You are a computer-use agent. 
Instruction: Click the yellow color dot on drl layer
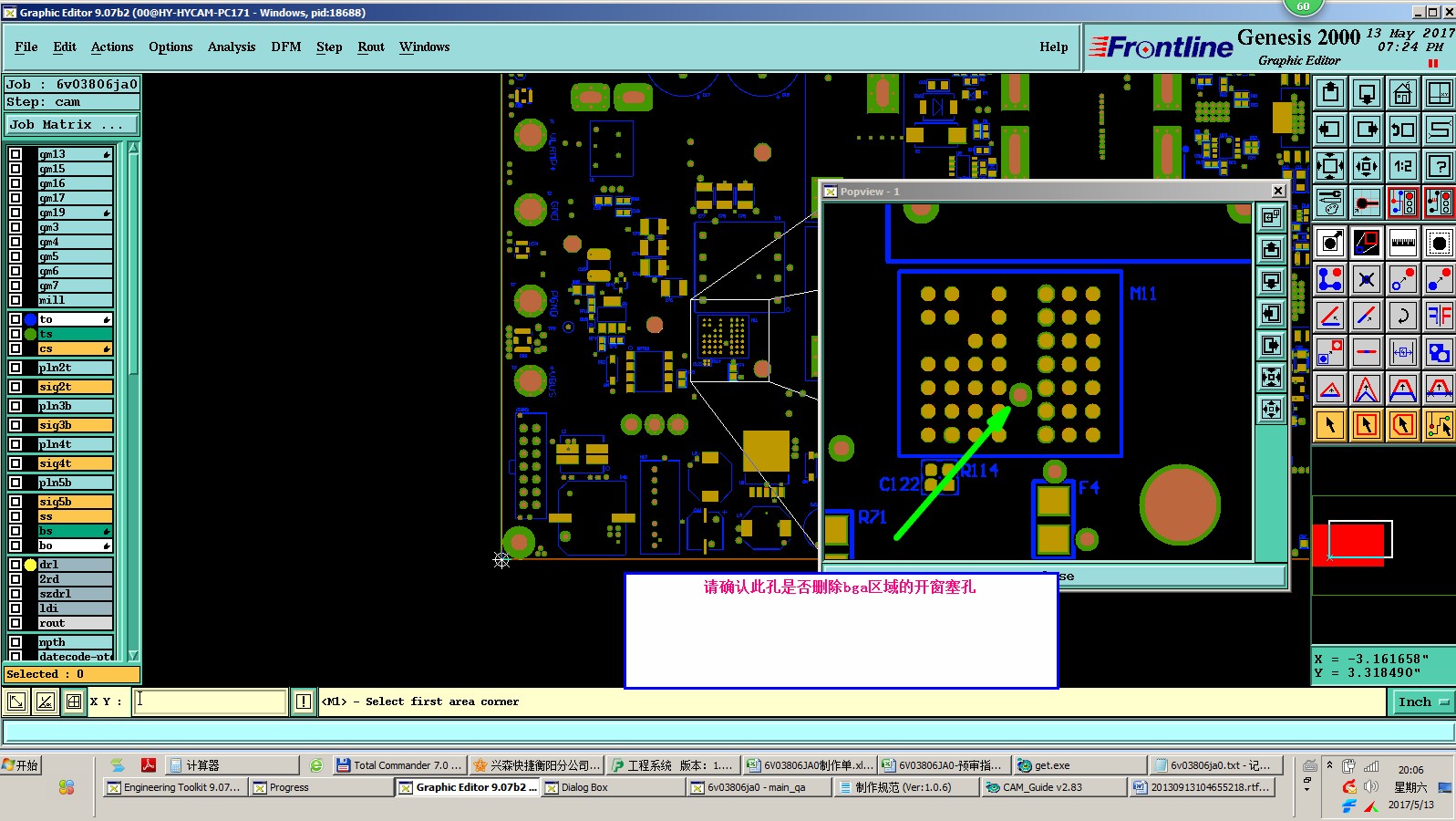pos(31,565)
